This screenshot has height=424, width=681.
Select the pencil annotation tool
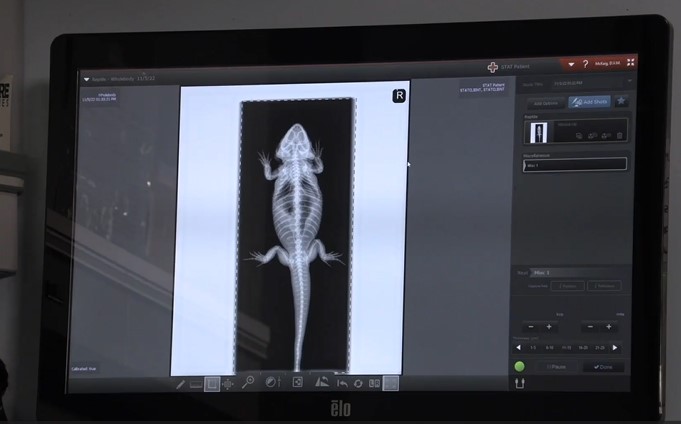181,384
